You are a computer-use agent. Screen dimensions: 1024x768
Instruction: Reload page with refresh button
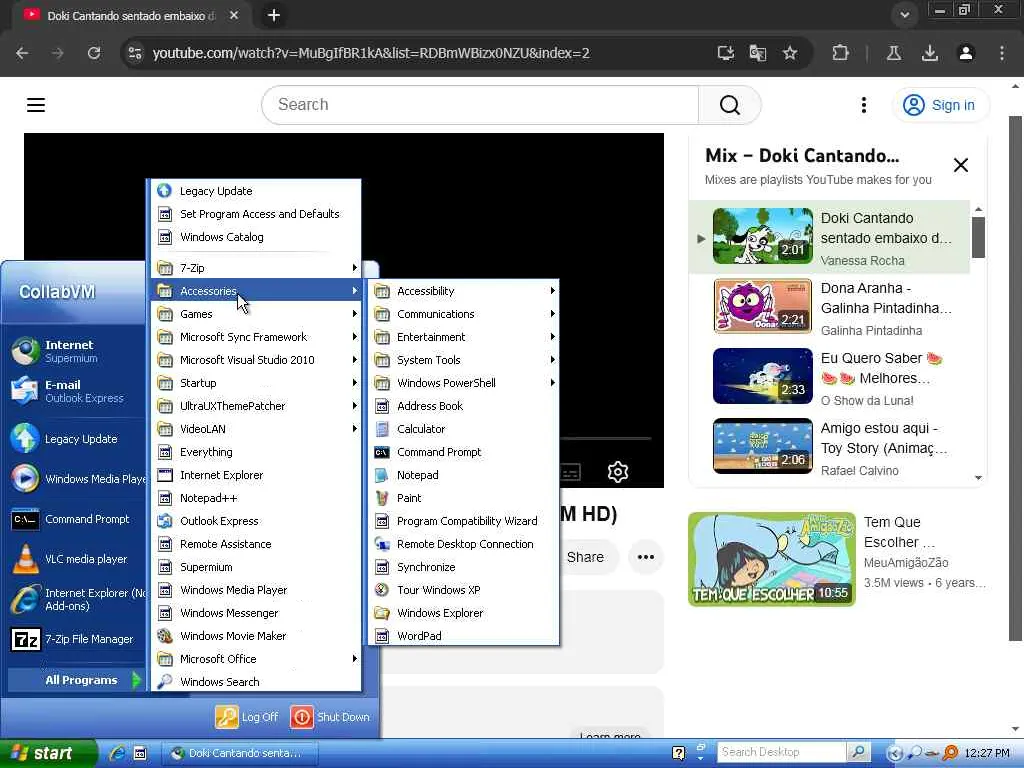click(94, 53)
